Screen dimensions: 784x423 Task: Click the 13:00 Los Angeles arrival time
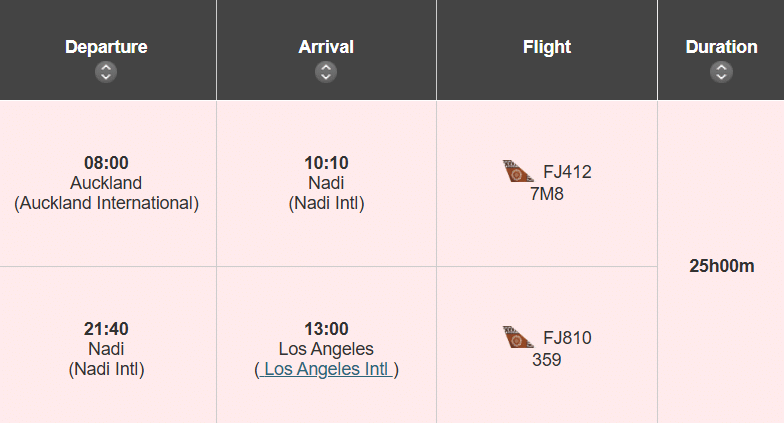[x=326, y=329]
